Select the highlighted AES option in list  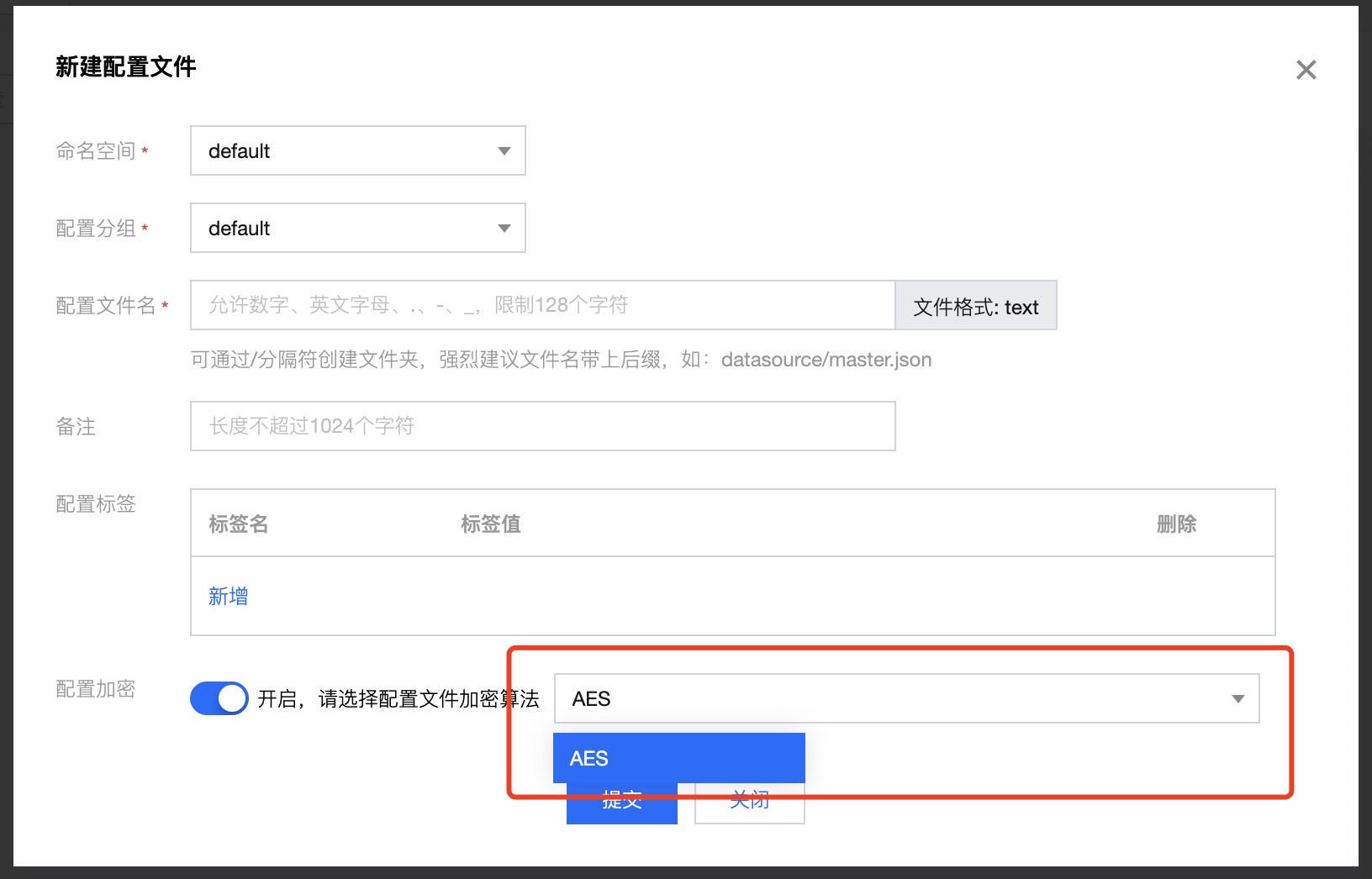678,758
